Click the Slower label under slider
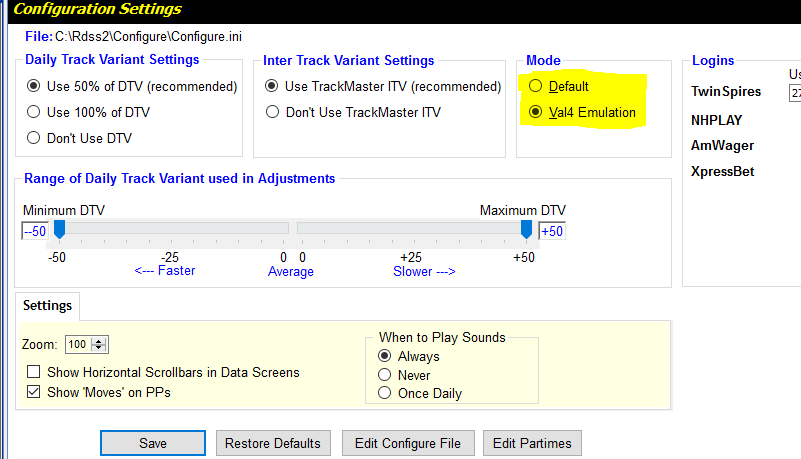Screen dimensions: 801x459 click(424, 271)
